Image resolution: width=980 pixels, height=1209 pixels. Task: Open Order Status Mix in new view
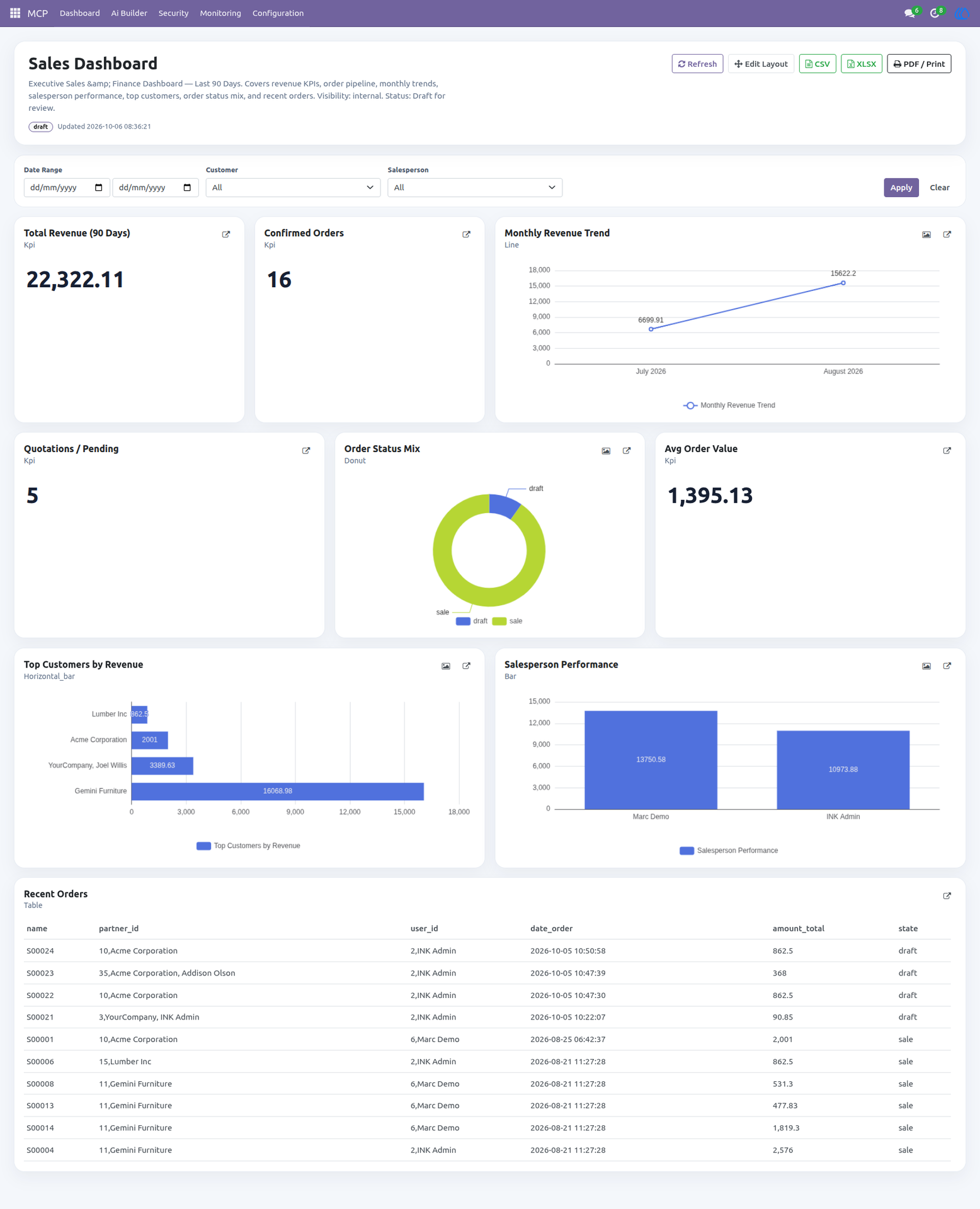pyautogui.click(x=627, y=450)
